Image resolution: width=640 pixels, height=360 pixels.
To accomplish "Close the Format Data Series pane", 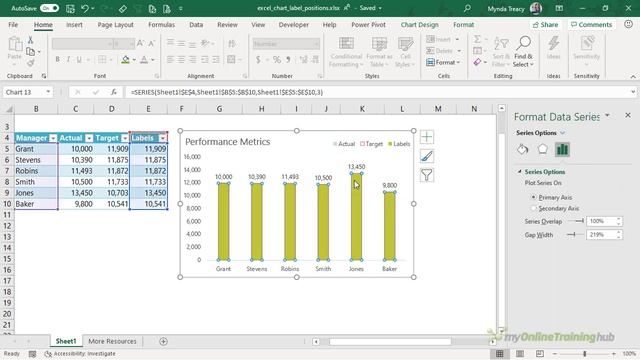I will click(628, 116).
